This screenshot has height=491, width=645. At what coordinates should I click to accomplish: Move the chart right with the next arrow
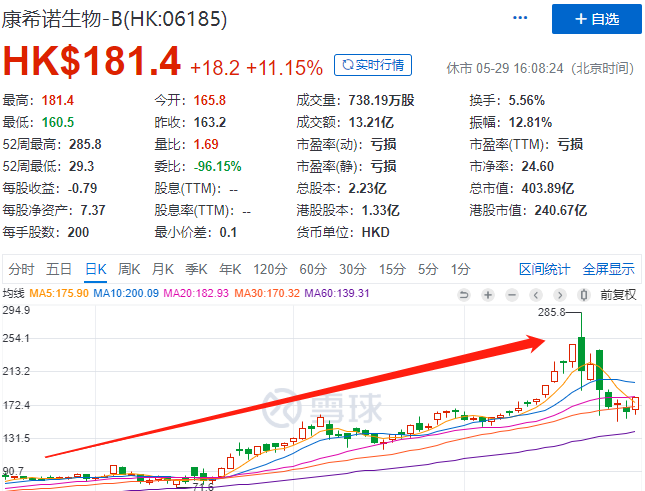click(559, 295)
